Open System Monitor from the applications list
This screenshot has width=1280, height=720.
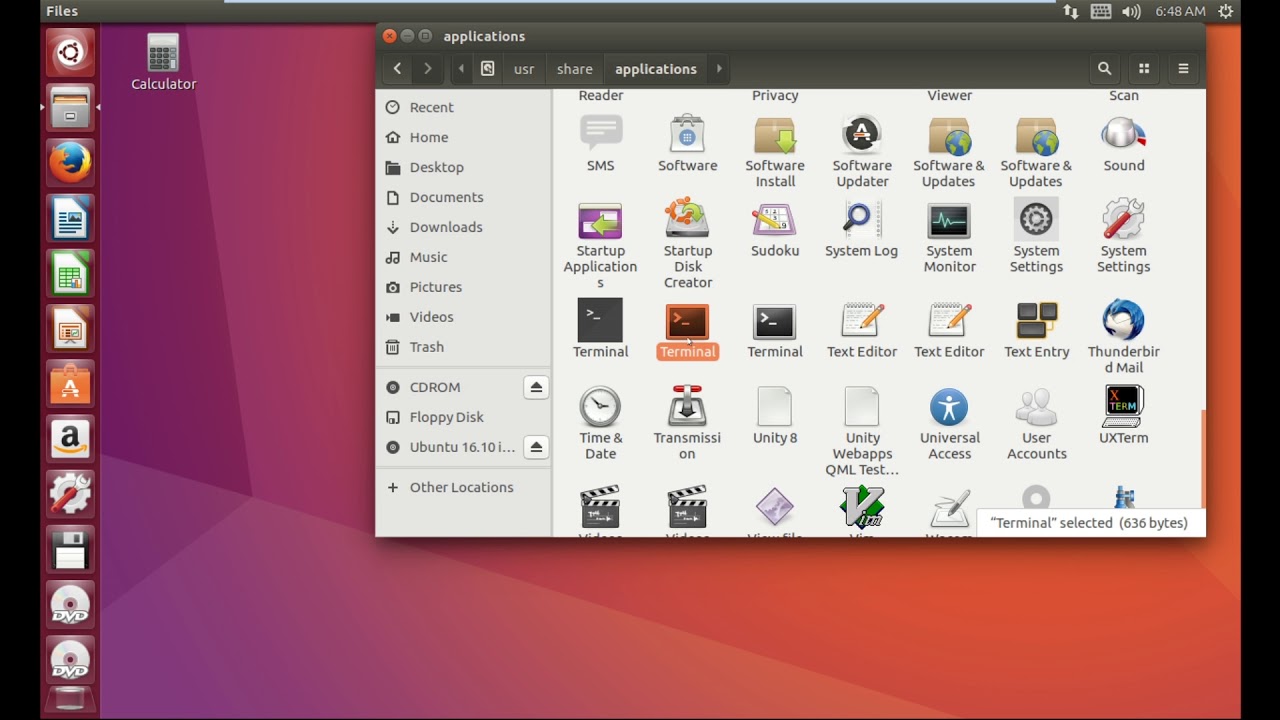click(x=948, y=222)
